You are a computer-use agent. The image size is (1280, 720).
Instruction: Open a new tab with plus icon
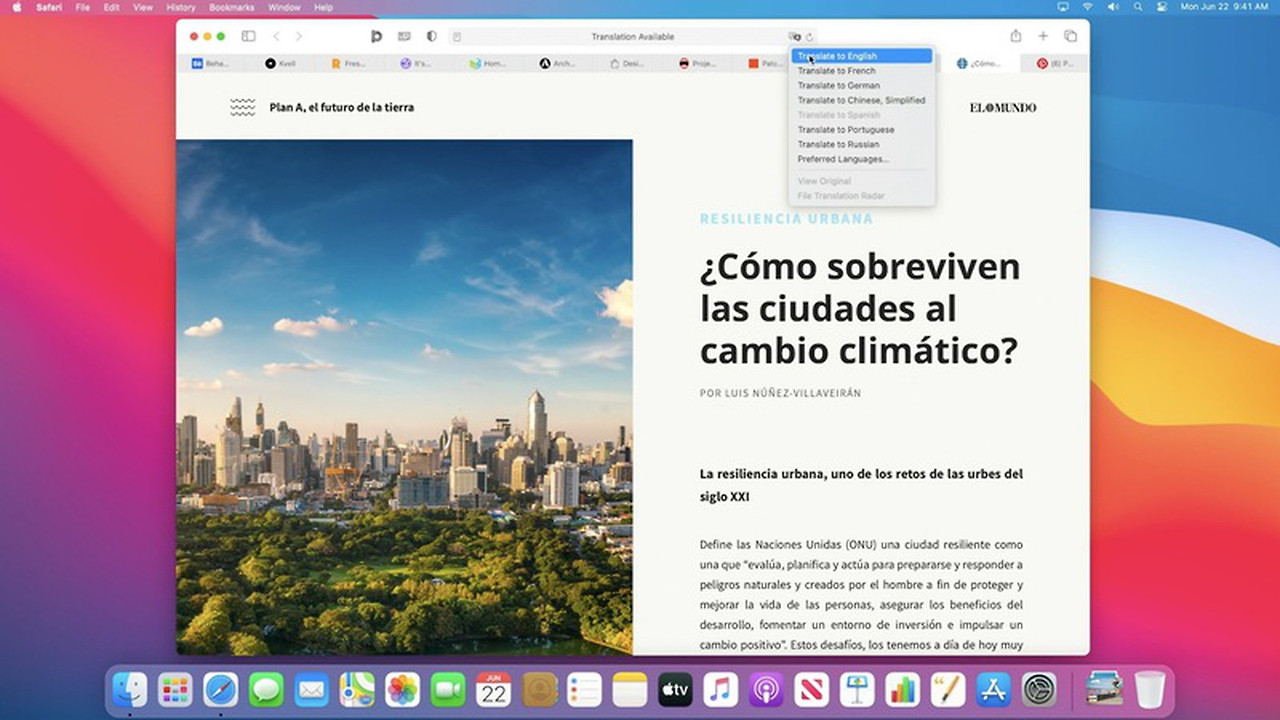pos(1043,37)
